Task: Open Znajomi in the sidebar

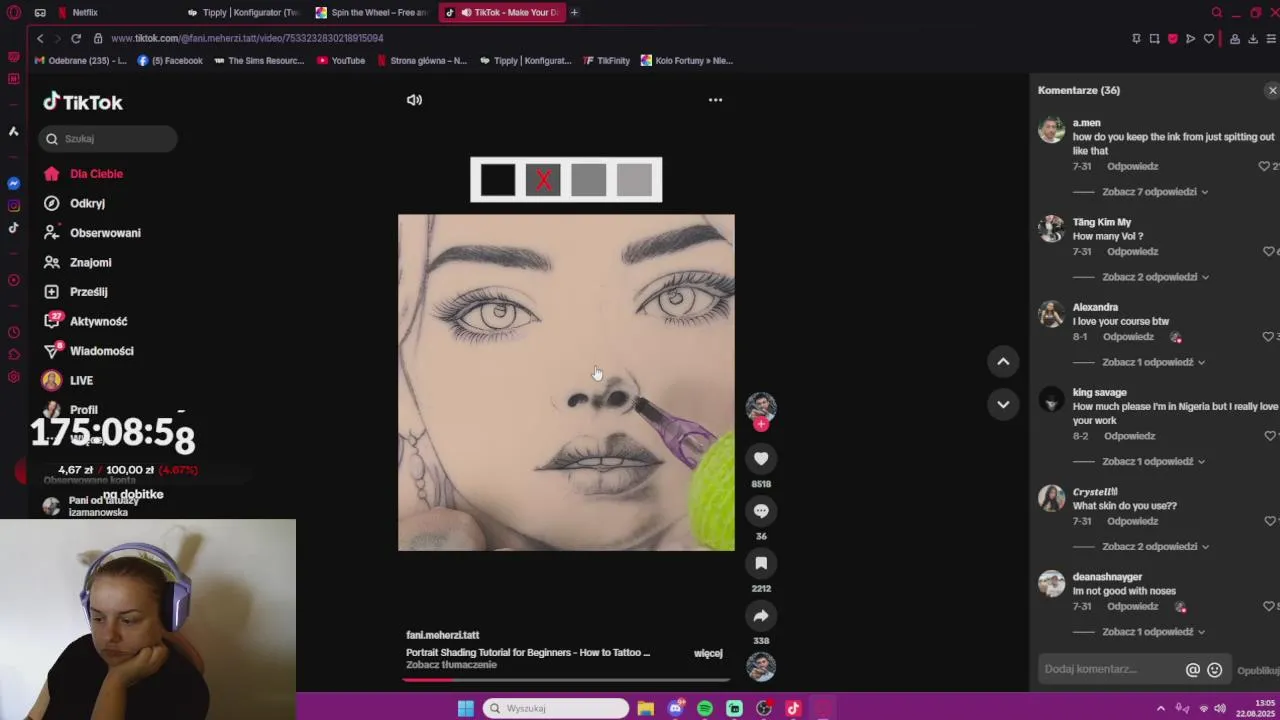Action: tap(90, 262)
